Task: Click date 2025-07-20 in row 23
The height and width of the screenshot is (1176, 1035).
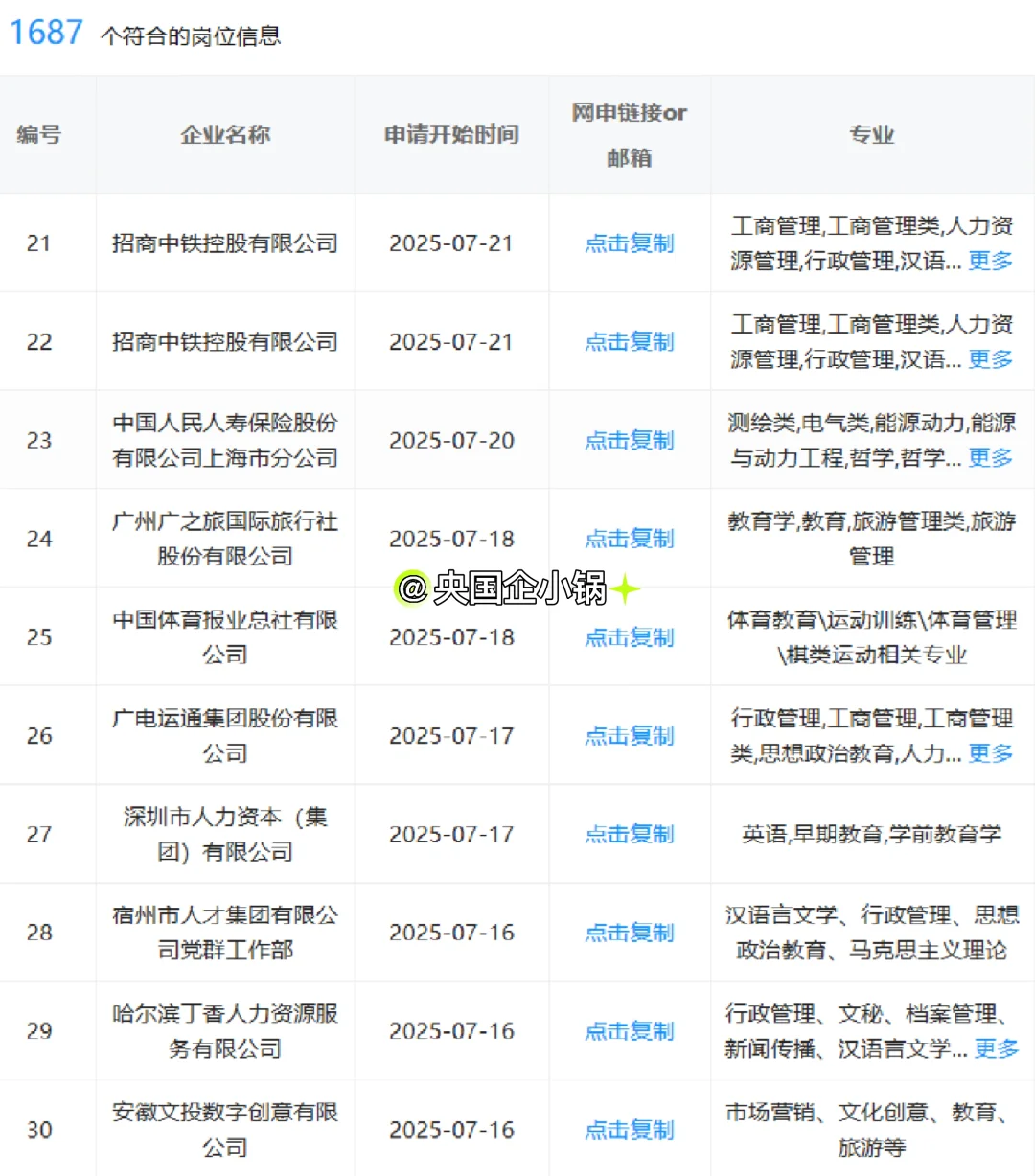Action: (451, 441)
